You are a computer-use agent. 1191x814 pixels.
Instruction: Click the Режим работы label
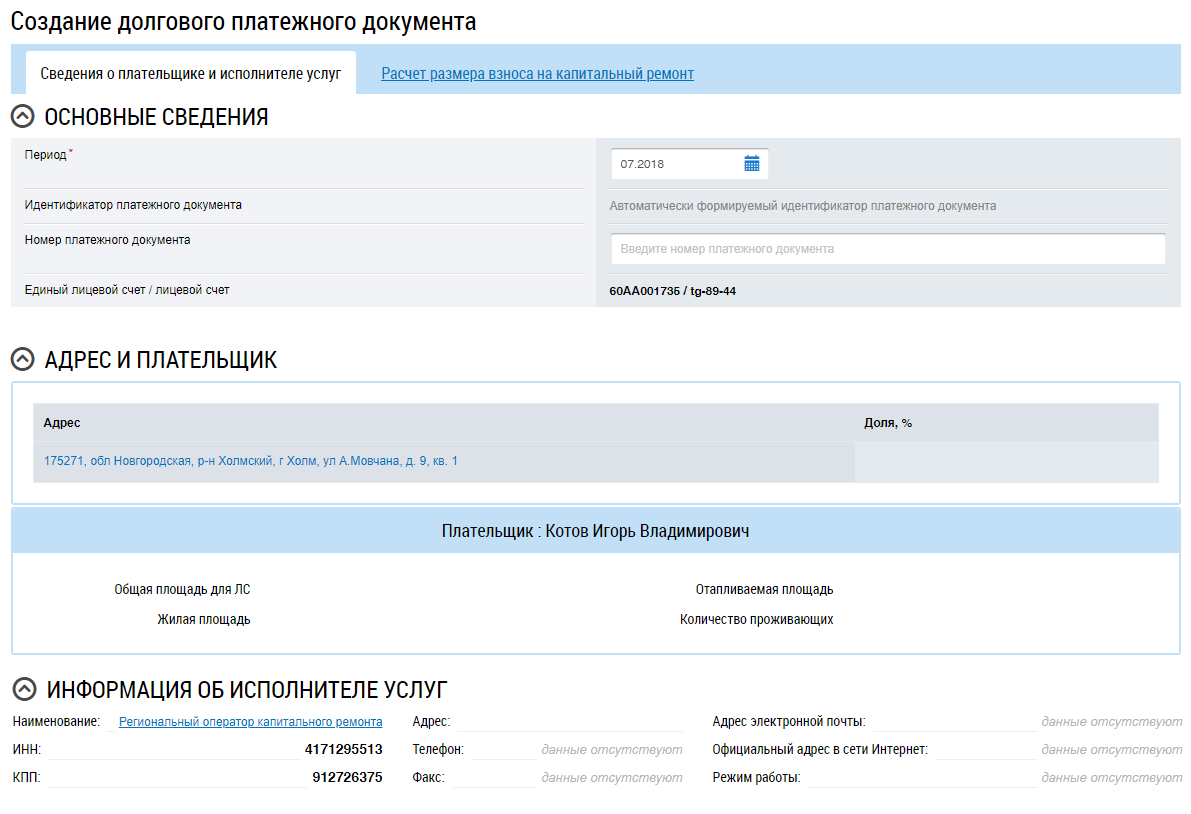(756, 777)
